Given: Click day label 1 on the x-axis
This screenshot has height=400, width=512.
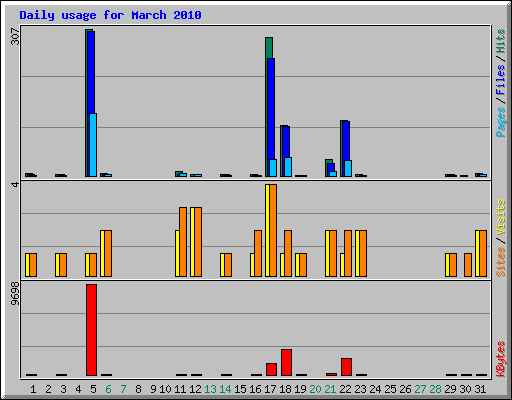Looking at the screenshot, I should [x=33, y=389].
